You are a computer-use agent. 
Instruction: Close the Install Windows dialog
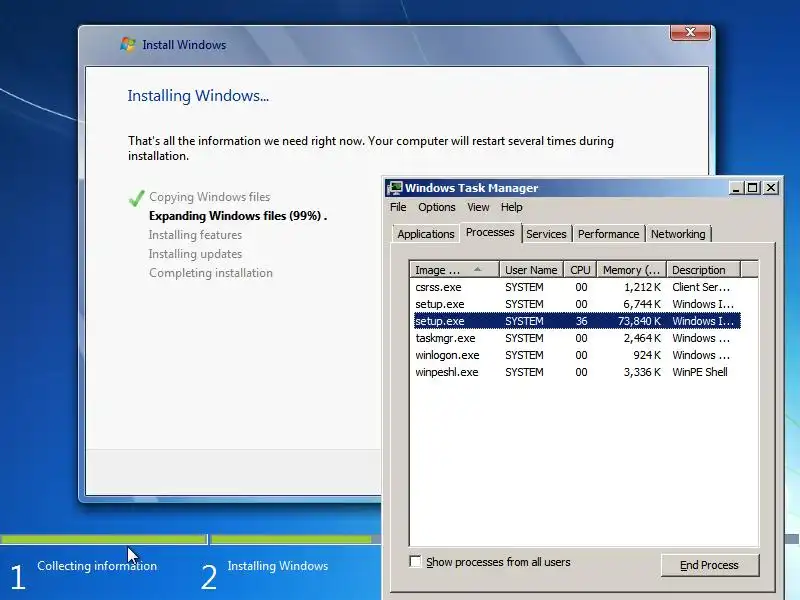click(690, 32)
